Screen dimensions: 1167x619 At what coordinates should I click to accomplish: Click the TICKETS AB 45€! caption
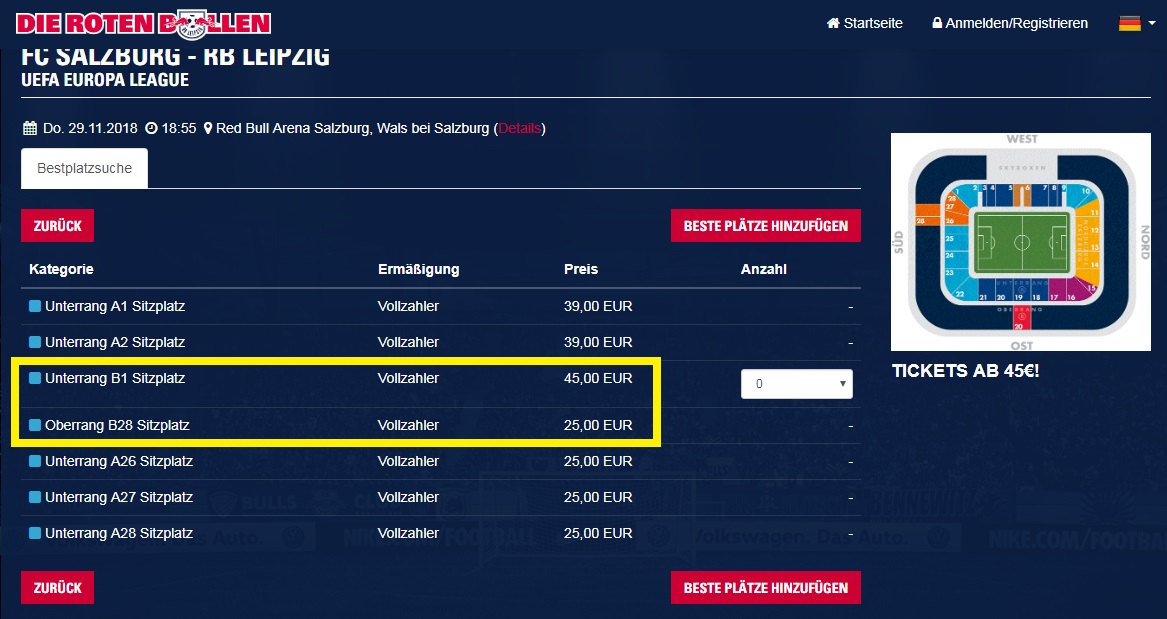pyautogui.click(x=965, y=371)
